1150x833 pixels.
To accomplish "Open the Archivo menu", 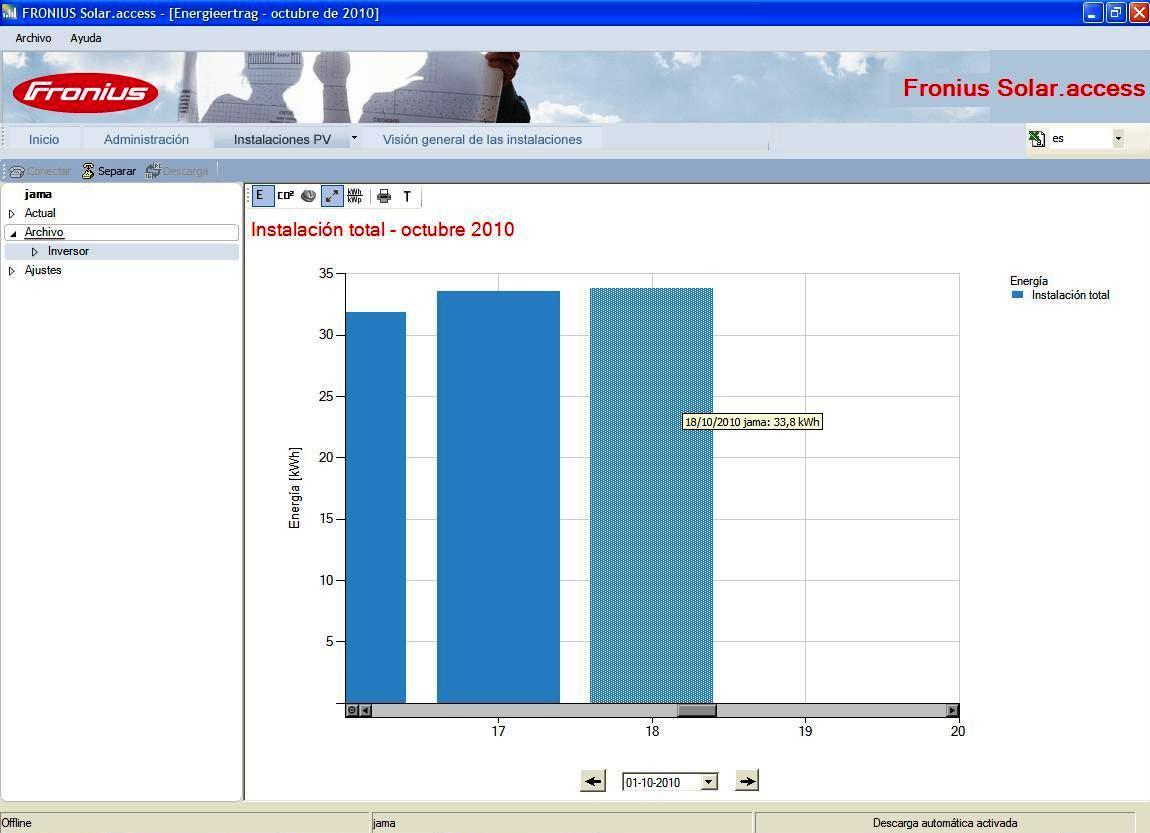I will (x=34, y=38).
